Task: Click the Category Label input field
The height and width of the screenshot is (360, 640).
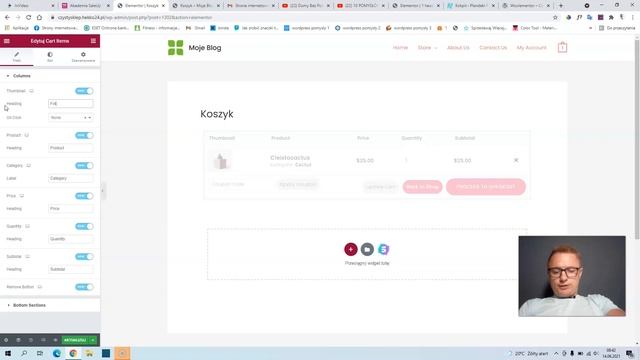Action: (71, 178)
